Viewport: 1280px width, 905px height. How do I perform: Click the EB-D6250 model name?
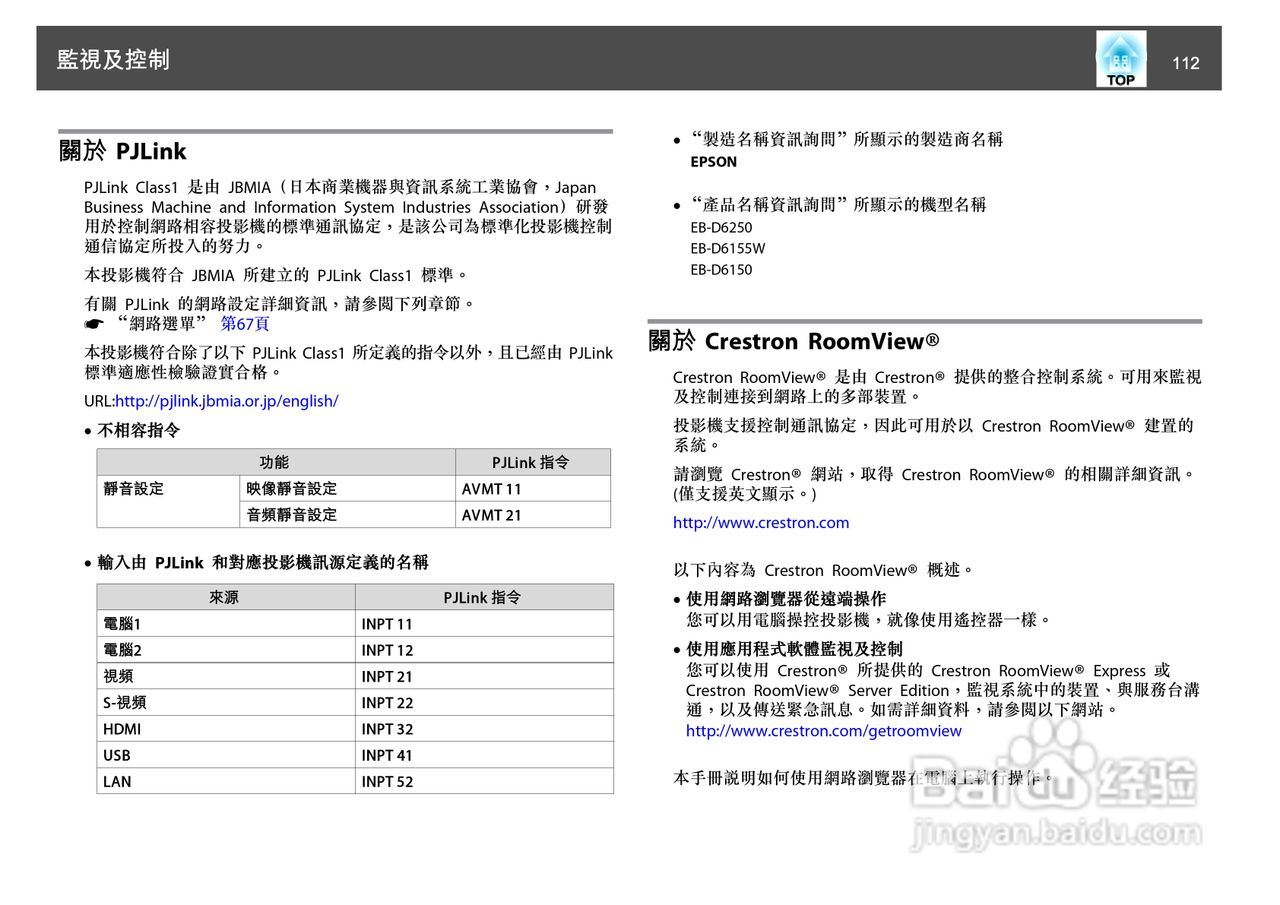[720, 227]
